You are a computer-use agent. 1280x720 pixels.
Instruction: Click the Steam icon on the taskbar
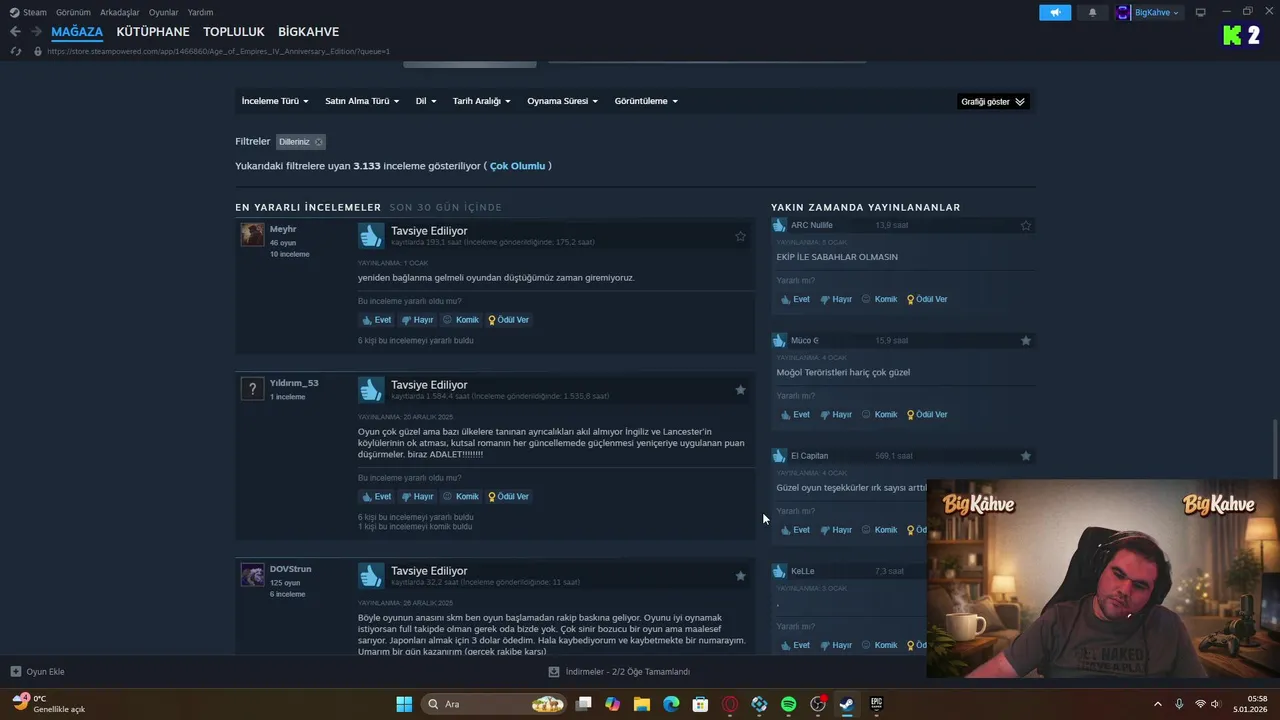(x=846, y=704)
